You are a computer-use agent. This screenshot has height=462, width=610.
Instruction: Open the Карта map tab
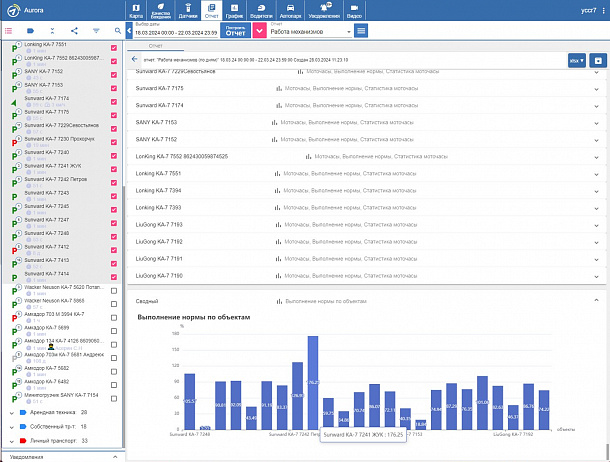[x=136, y=10]
